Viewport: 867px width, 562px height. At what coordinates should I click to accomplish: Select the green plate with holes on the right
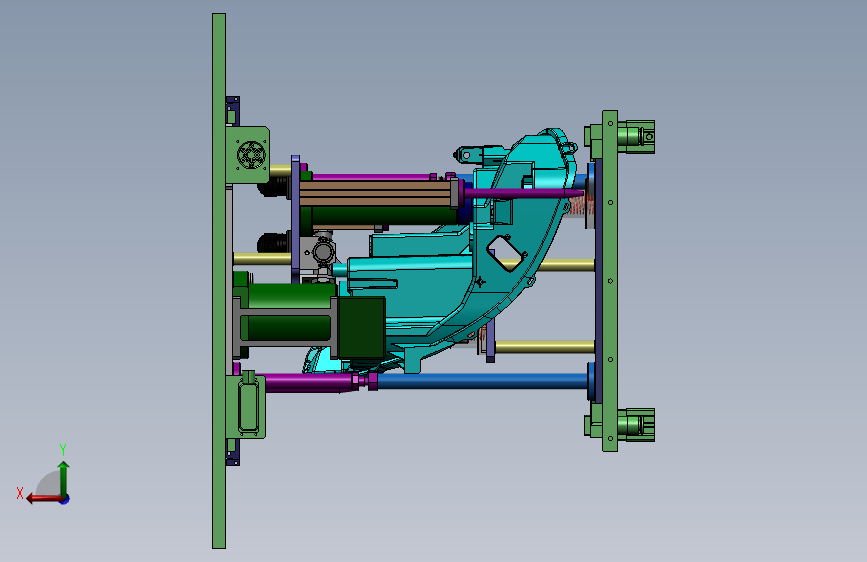tap(610, 281)
